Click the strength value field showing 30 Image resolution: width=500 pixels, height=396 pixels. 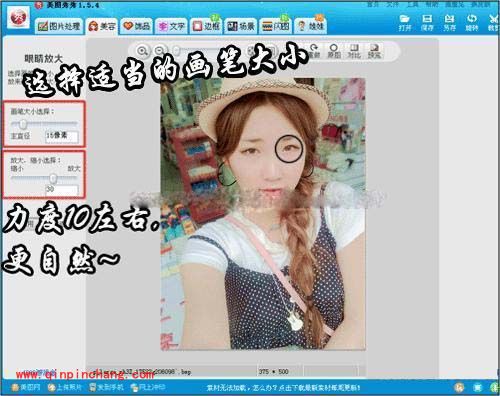tap(62, 190)
